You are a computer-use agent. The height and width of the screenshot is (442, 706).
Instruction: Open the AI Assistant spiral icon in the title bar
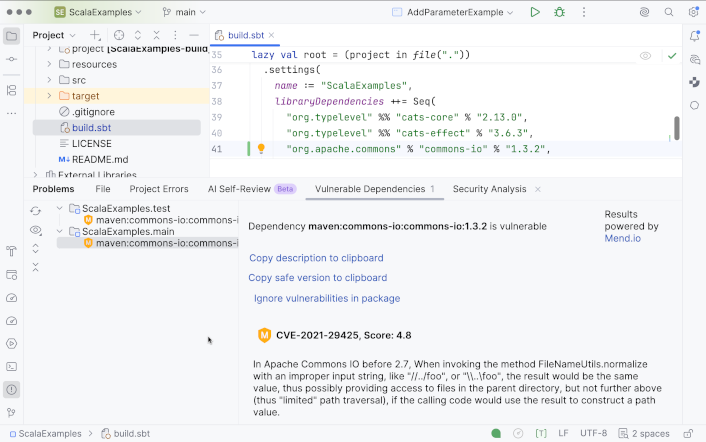(x=644, y=12)
